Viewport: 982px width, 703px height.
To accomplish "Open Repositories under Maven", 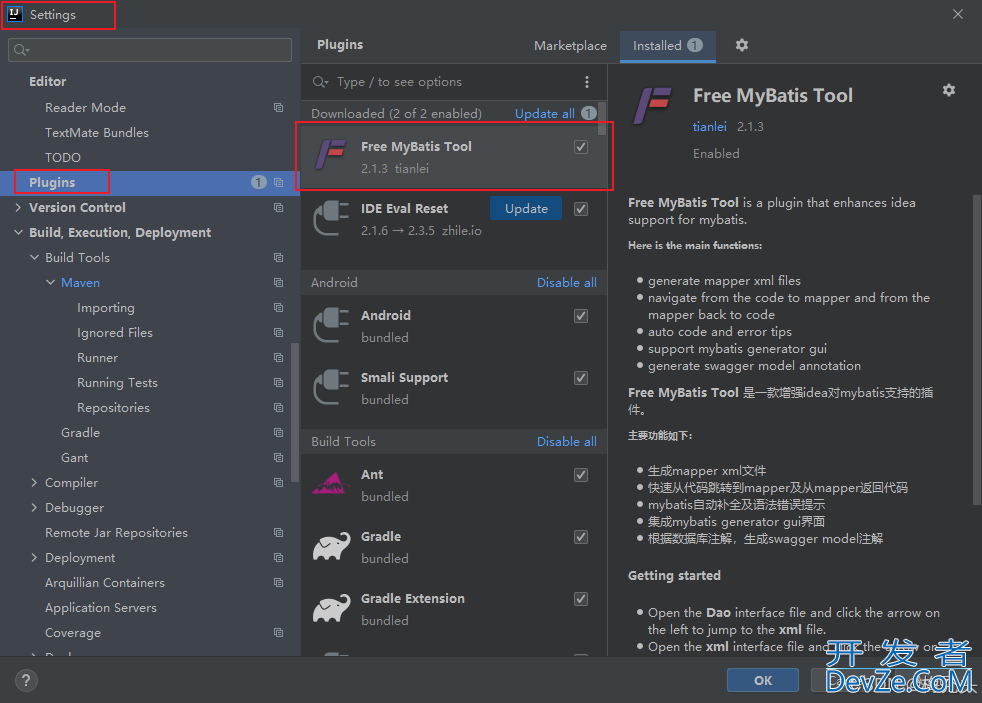I will (x=113, y=408).
